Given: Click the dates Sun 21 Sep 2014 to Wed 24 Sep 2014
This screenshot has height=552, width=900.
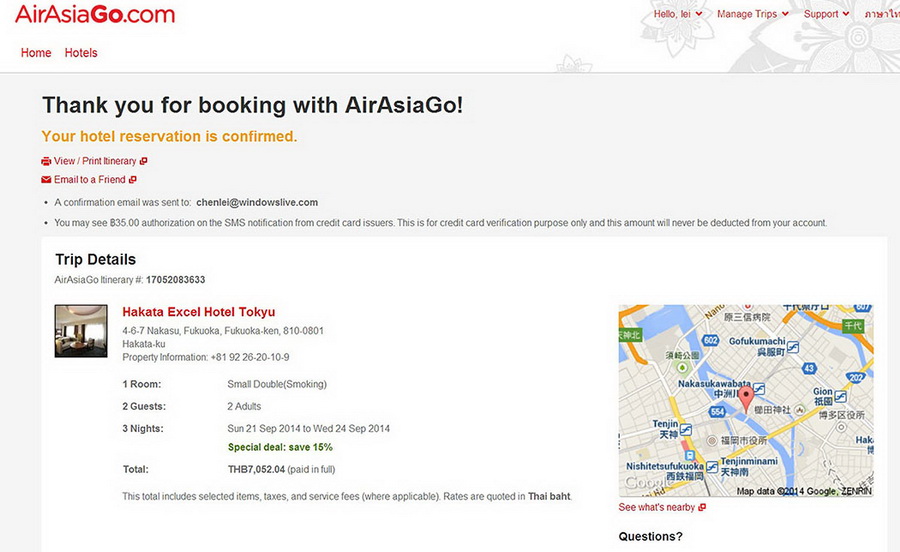Looking at the screenshot, I should click(309, 429).
